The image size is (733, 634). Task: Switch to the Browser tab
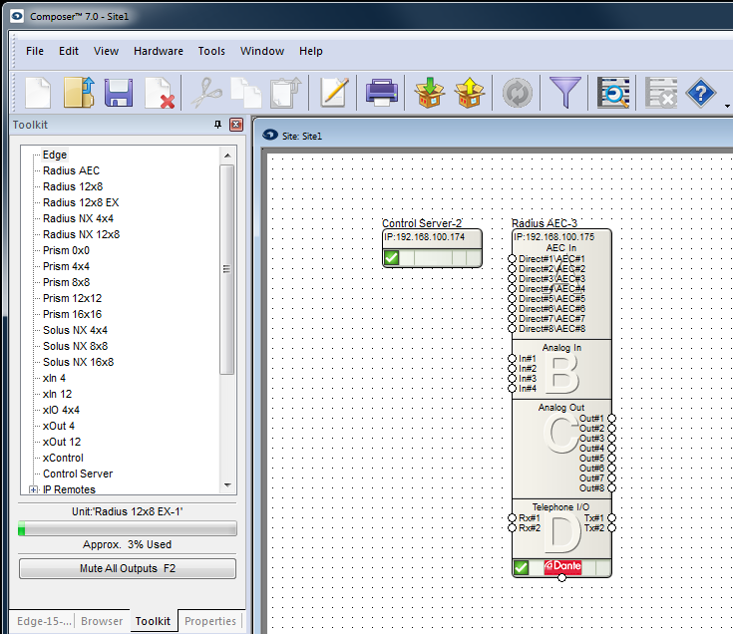102,621
